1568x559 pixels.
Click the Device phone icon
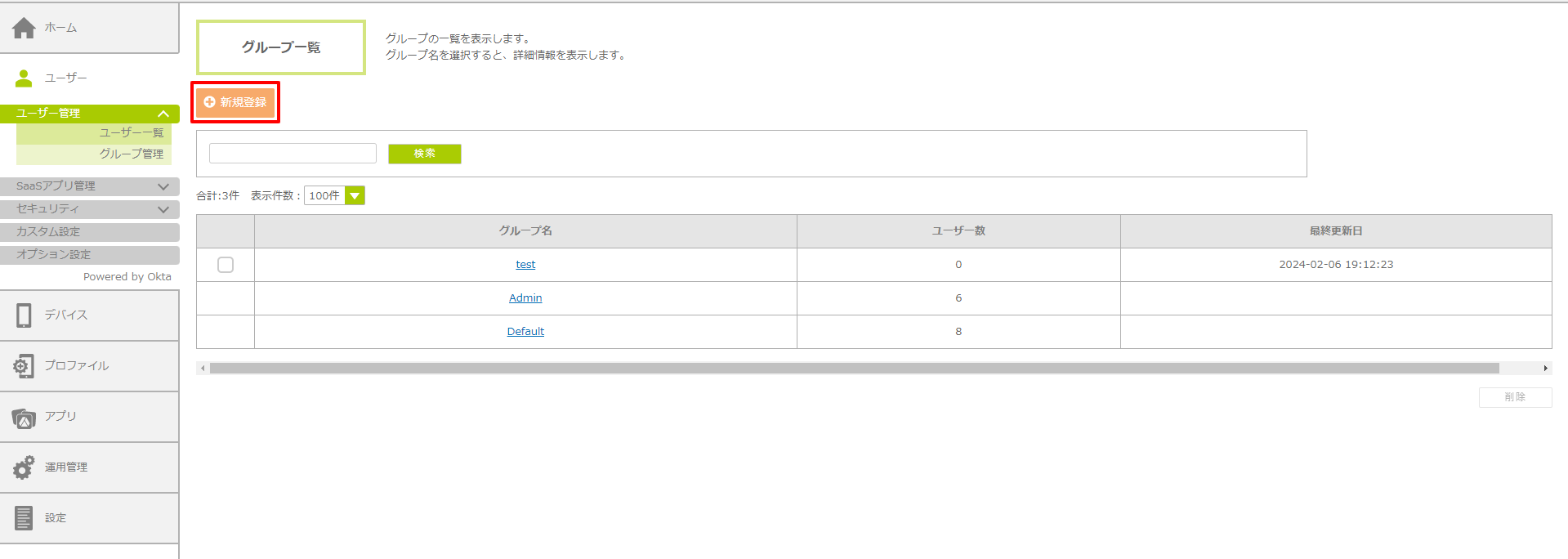point(24,315)
